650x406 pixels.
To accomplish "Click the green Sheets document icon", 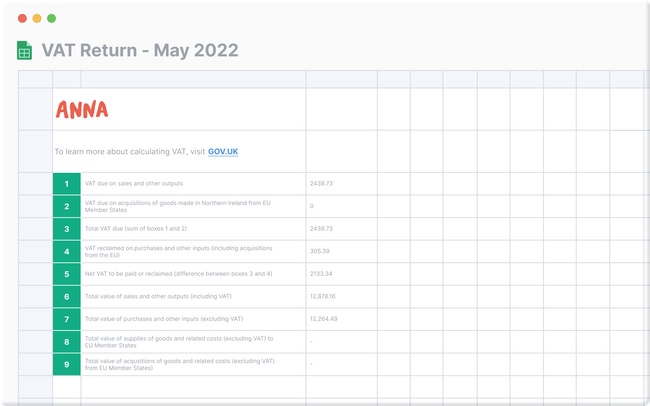I will (x=25, y=51).
